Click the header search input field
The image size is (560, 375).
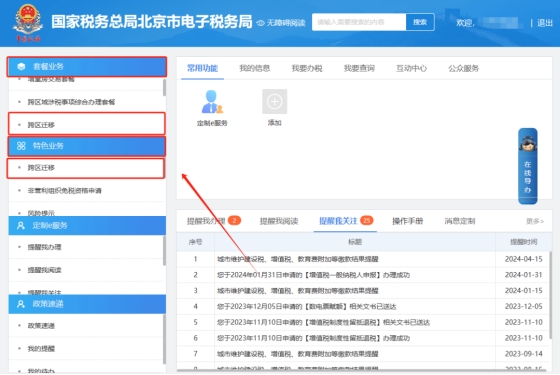coord(359,22)
